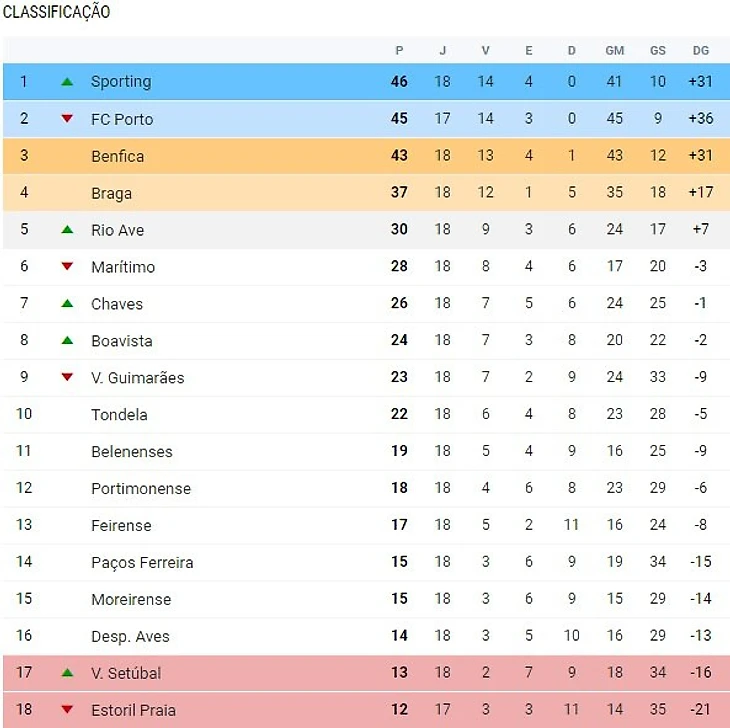
Task: Open the Braga team link
Action: click(111, 193)
